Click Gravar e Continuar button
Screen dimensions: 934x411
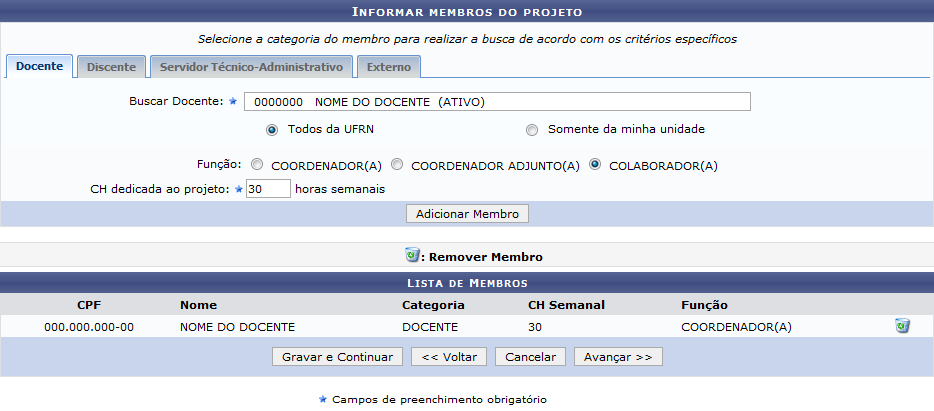(x=337, y=357)
